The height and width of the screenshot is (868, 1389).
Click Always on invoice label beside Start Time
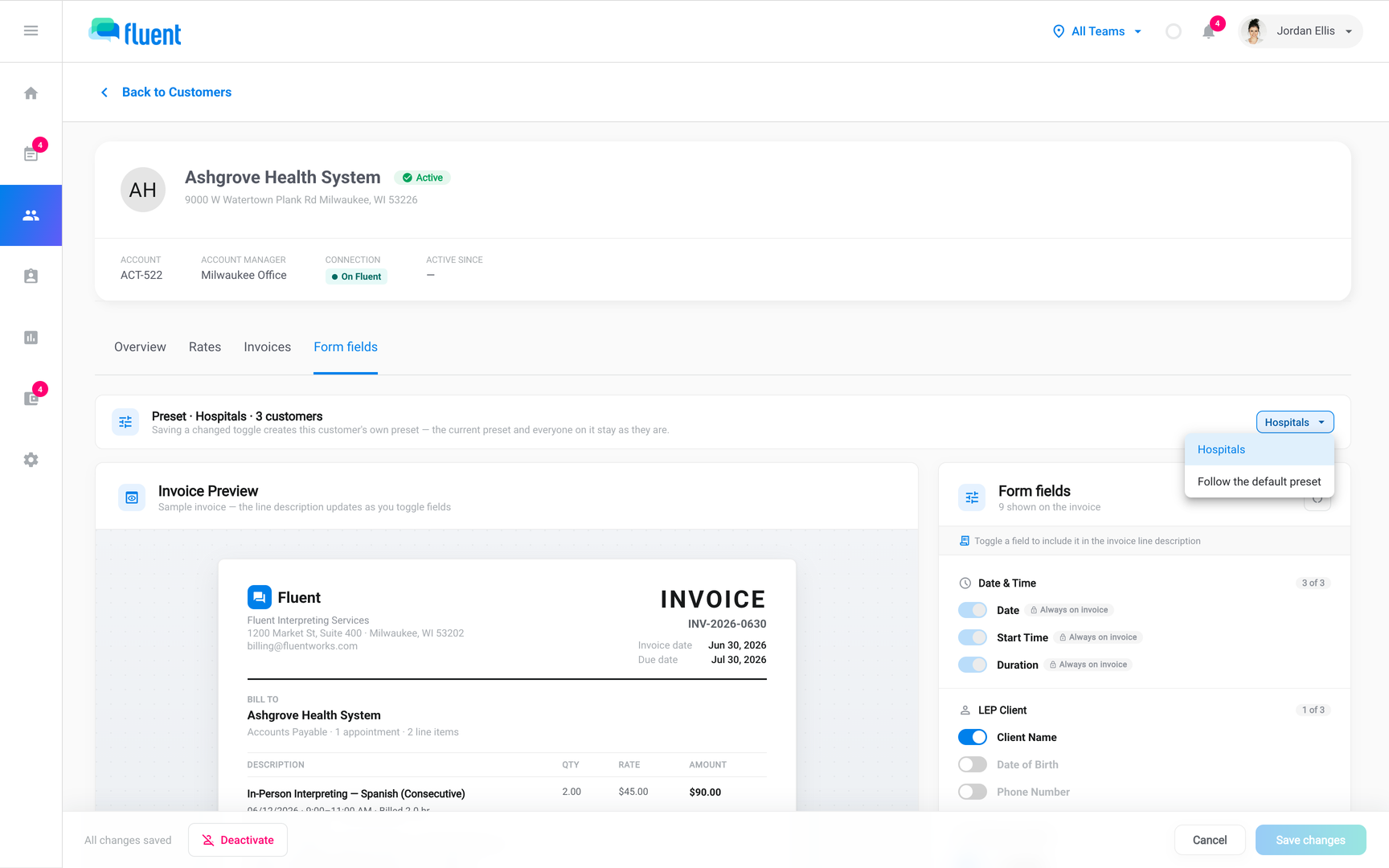click(1098, 637)
